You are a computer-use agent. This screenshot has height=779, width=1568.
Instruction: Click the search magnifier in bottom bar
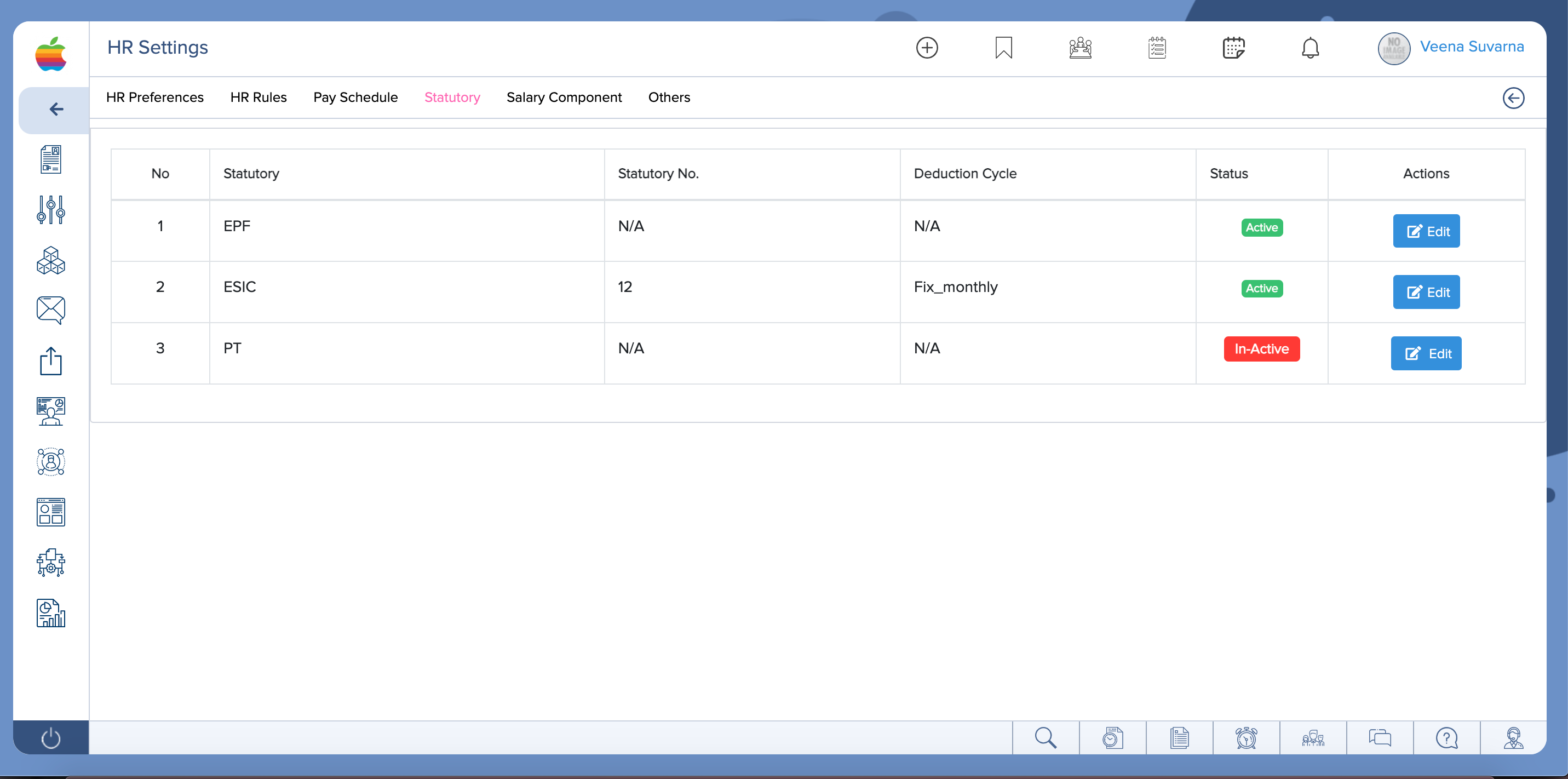coord(1046,737)
